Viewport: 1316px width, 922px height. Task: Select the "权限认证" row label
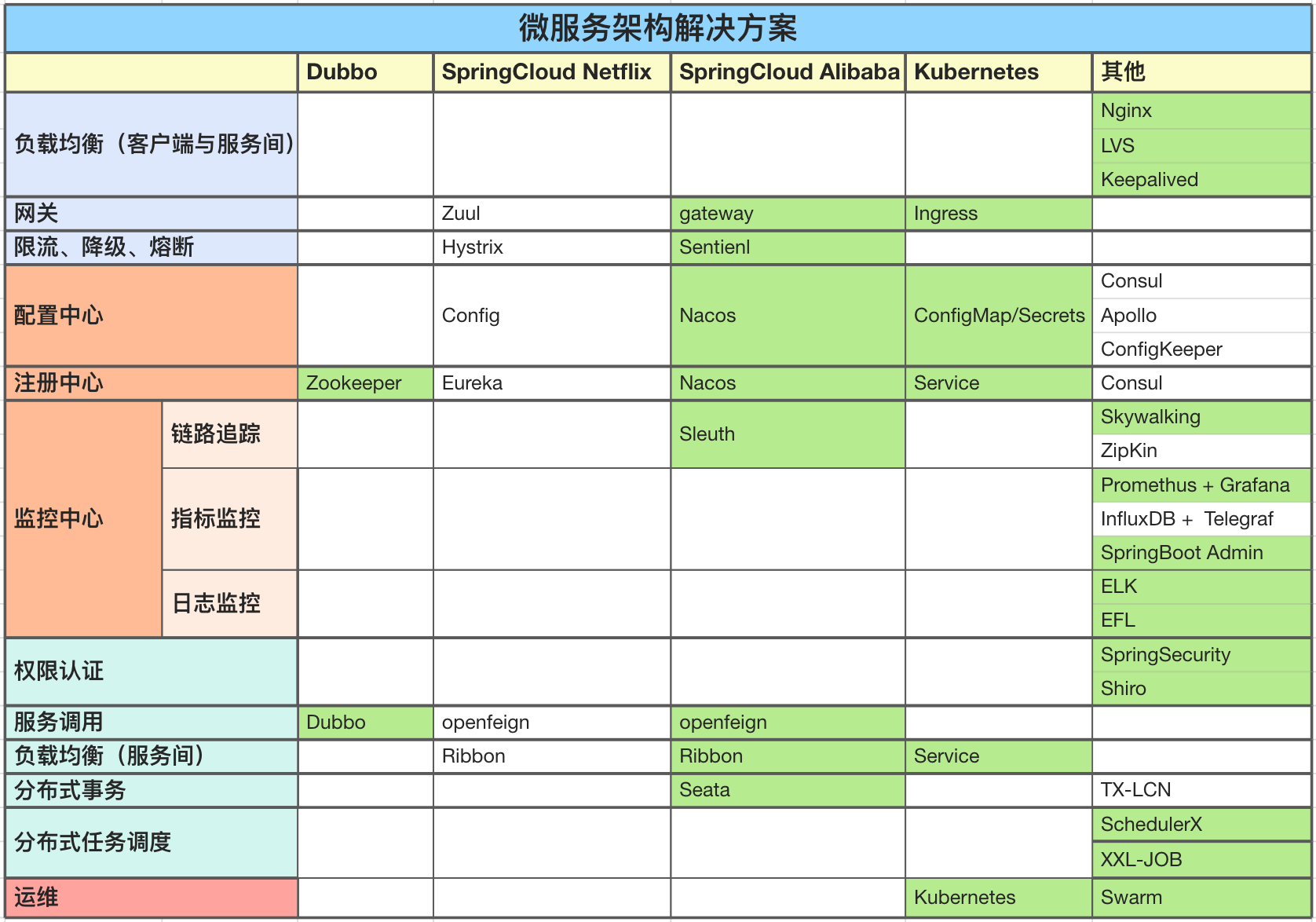pos(152,671)
